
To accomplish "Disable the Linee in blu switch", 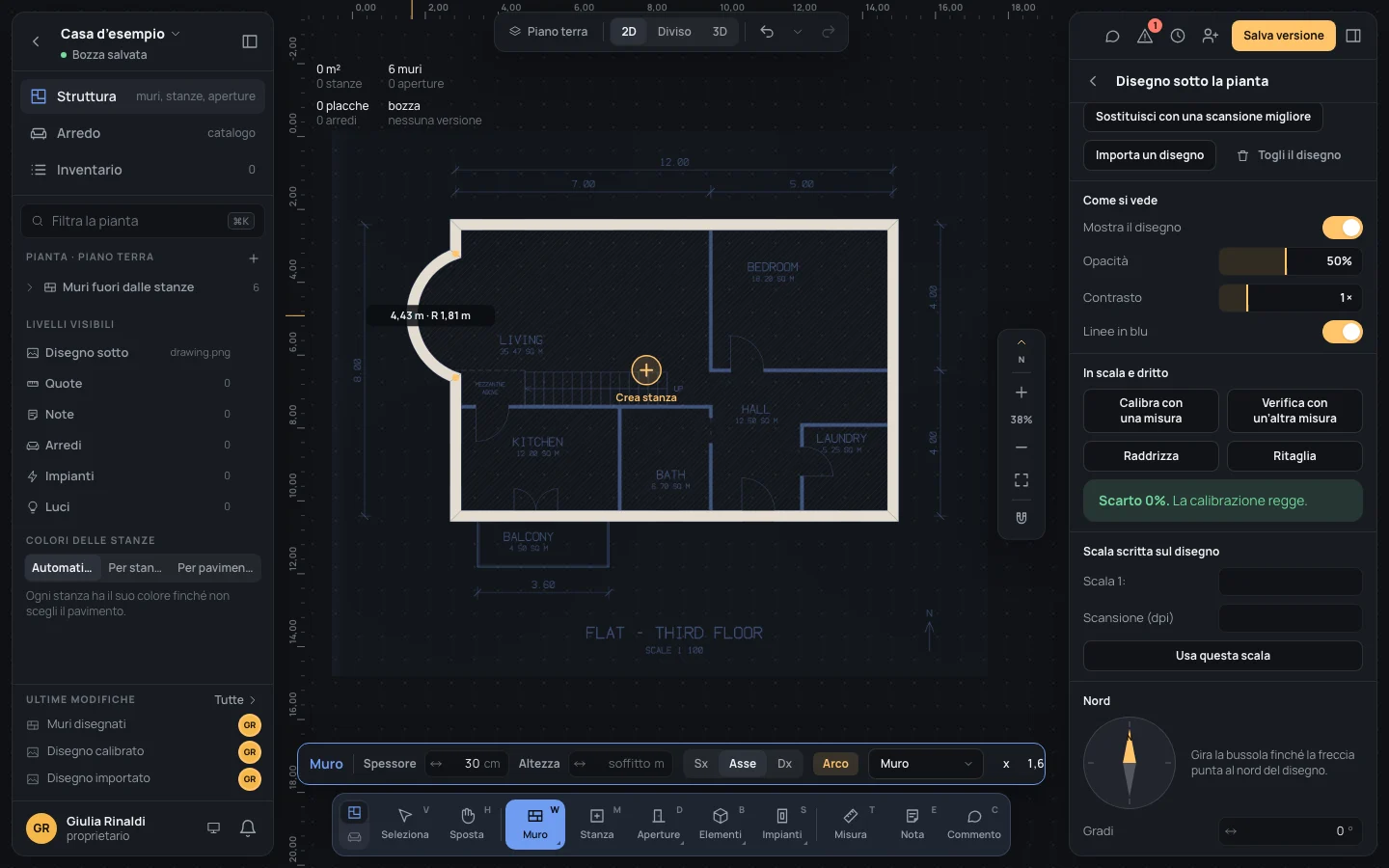I will [x=1343, y=332].
